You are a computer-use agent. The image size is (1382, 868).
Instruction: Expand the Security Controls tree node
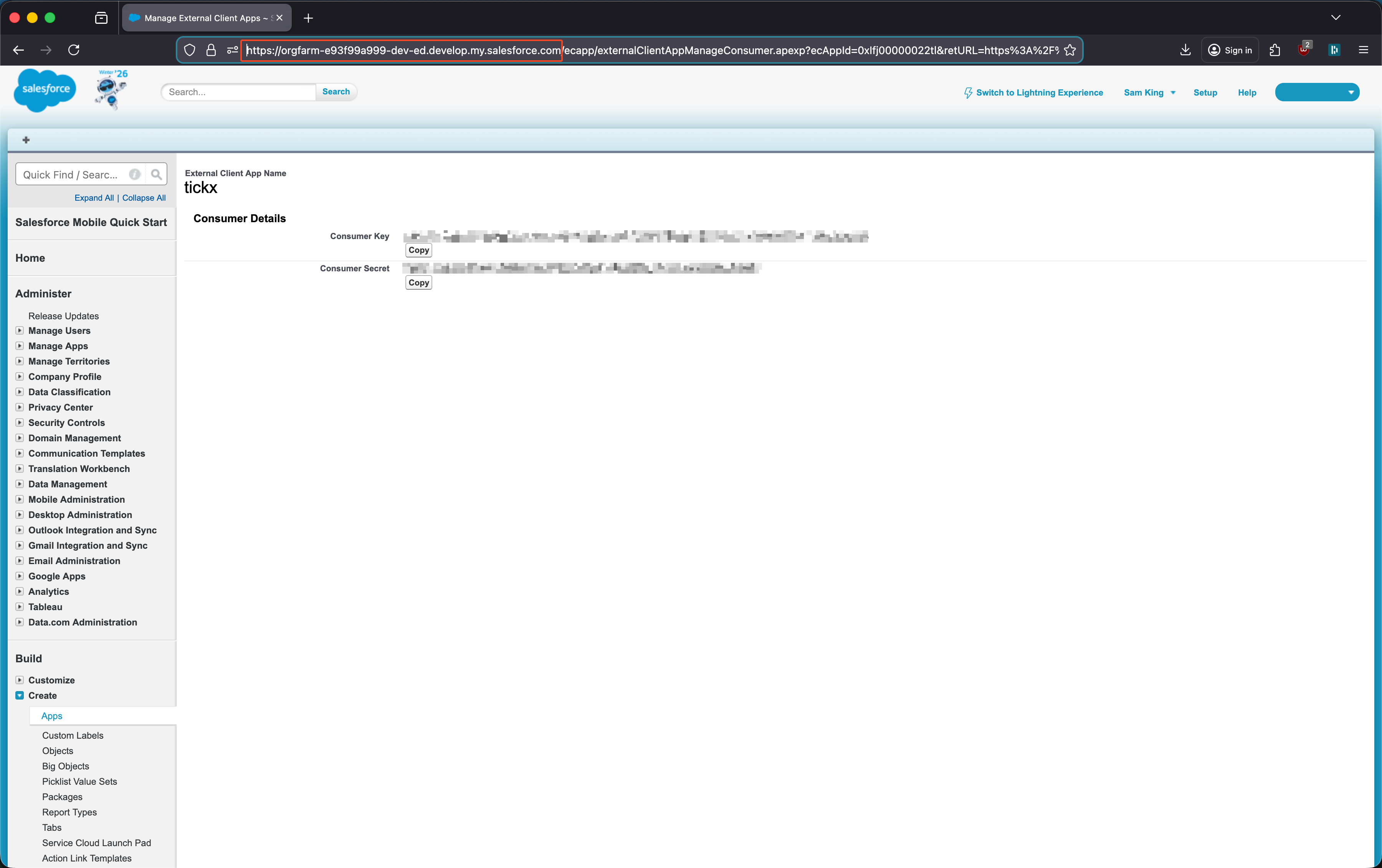(x=20, y=422)
